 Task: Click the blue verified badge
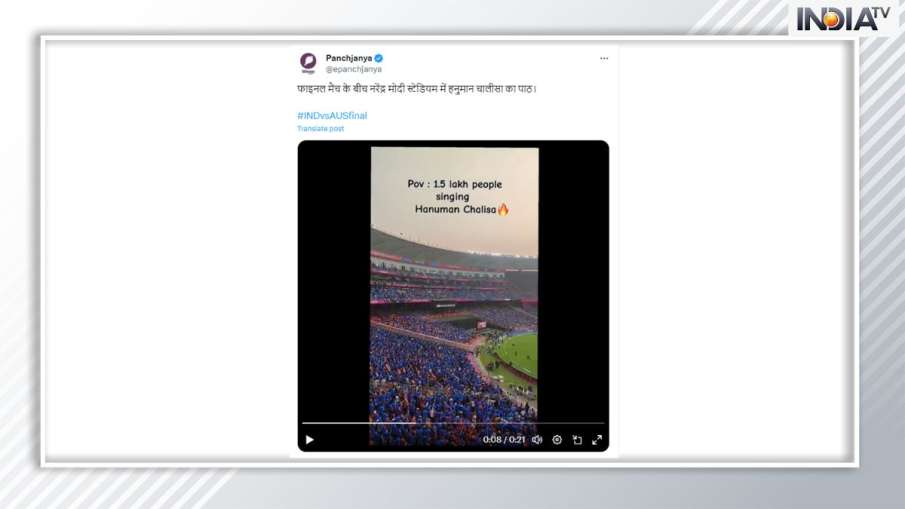pyautogui.click(x=379, y=58)
